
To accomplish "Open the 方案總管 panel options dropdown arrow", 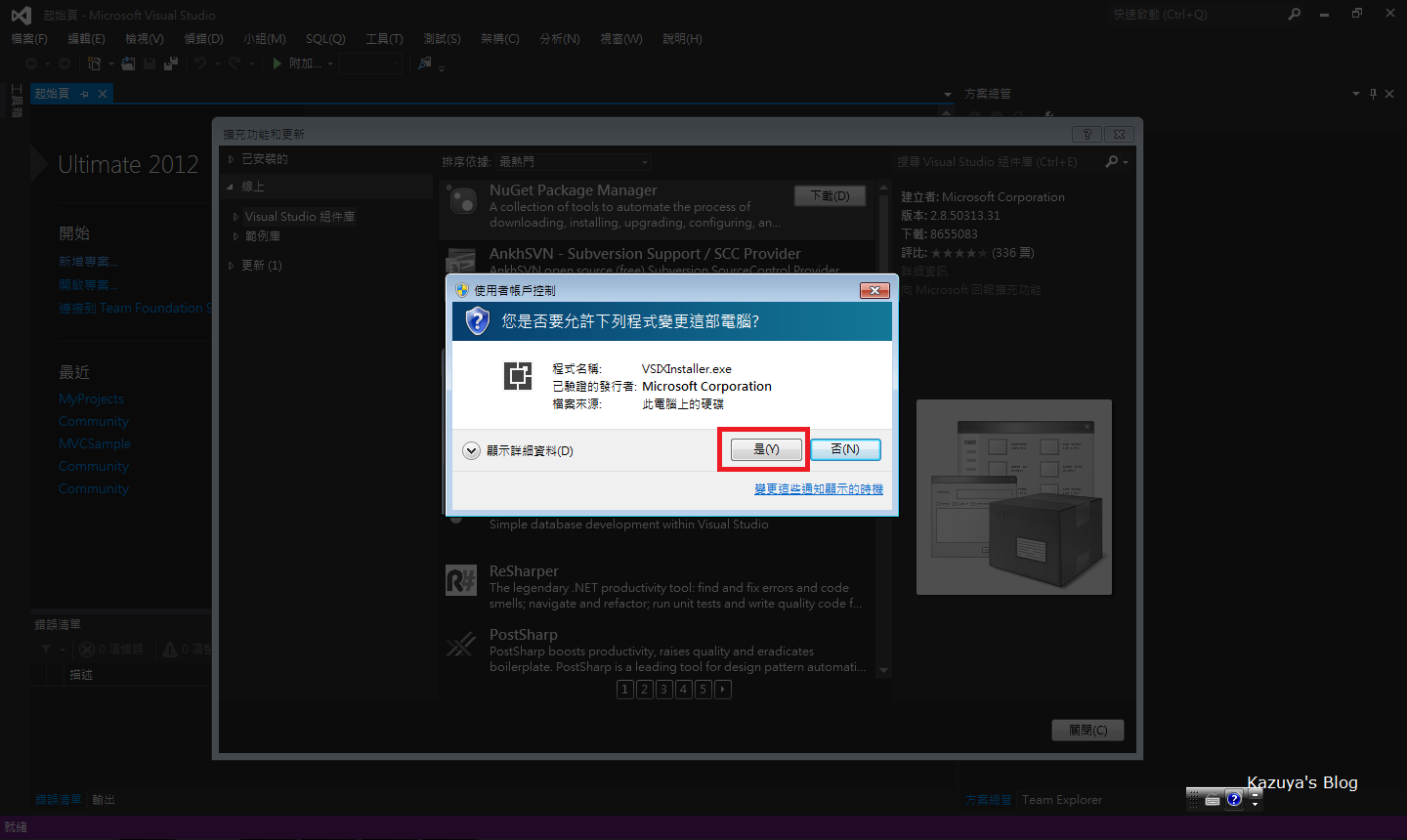I will [1356, 94].
